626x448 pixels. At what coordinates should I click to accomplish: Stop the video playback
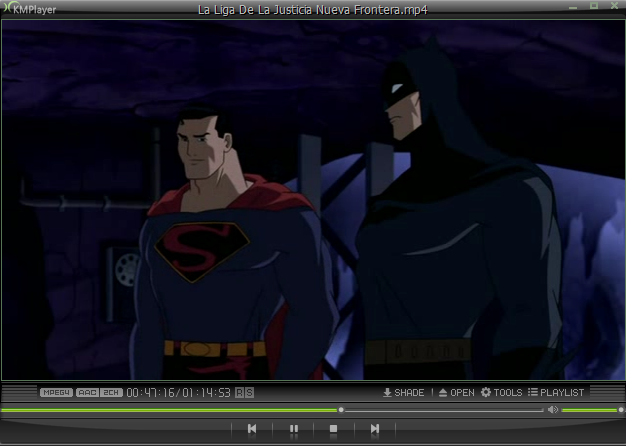pyautogui.click(x=333, y=429)
